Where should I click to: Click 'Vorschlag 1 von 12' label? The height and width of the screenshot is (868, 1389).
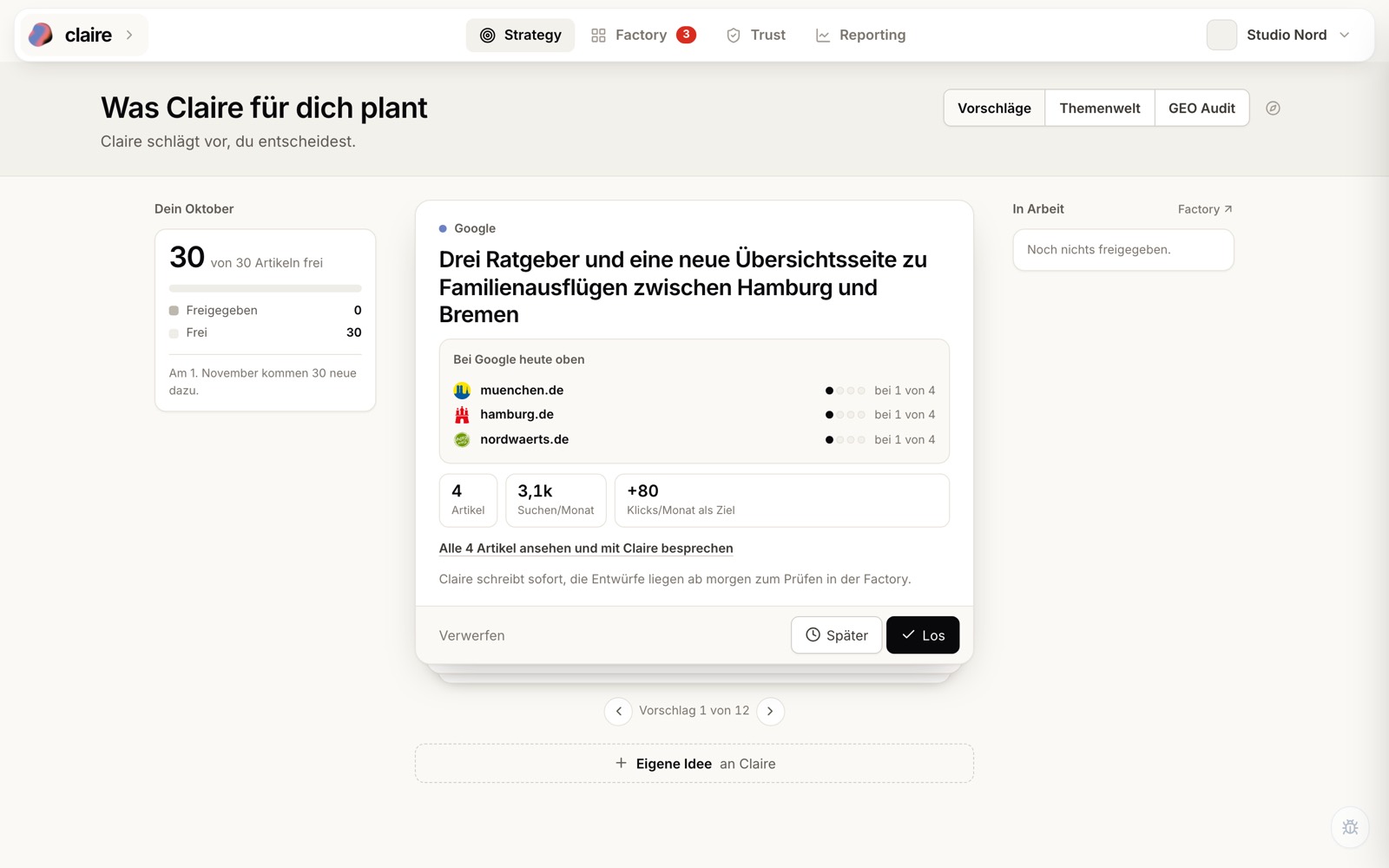pos(694,711)
